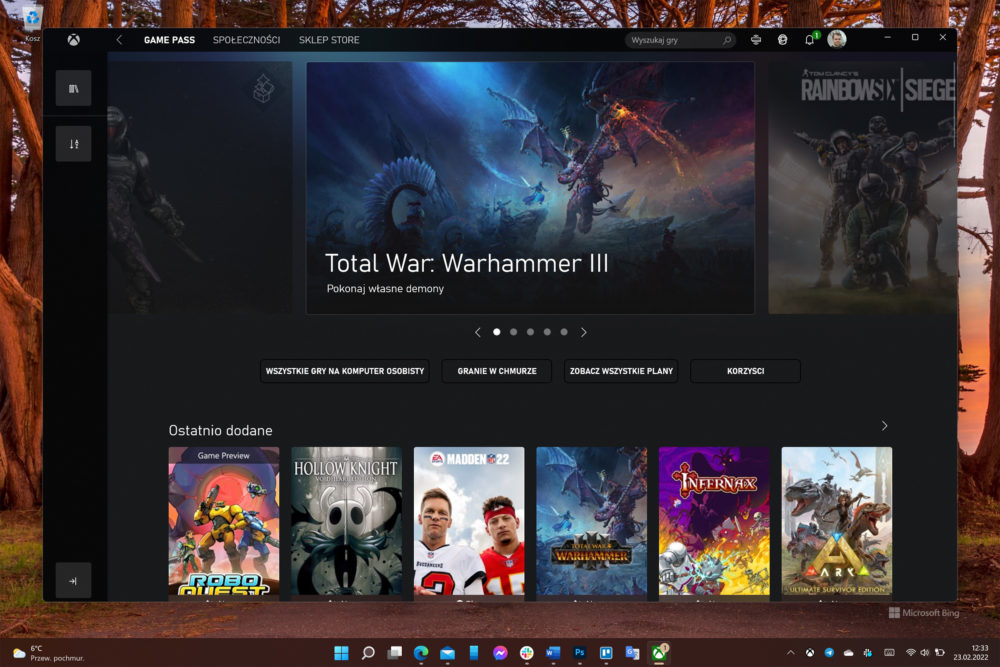Open Trello from the taskbar
Image resolution: width=1000 pixels, height=667 pixels.
pyautogui.click(x=606, y=653)
